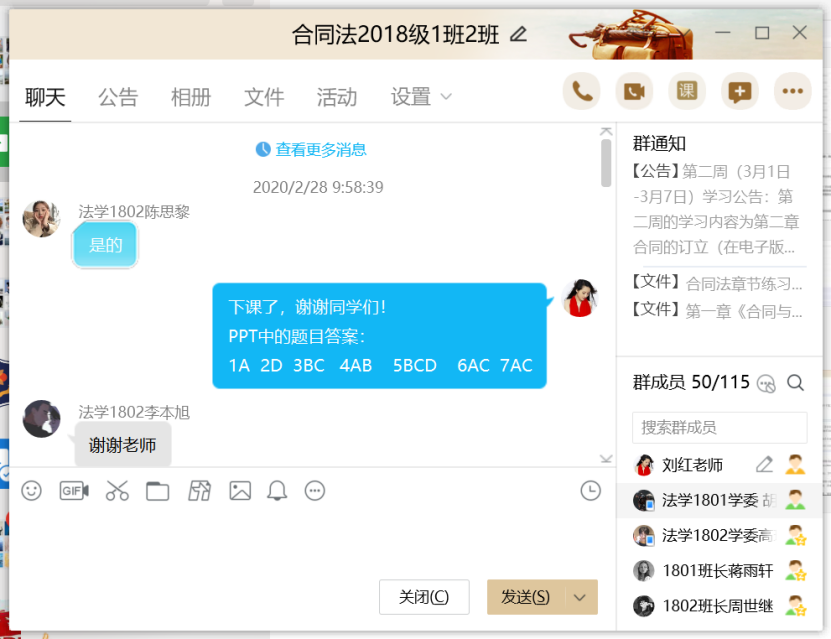Click sender name 法学1802李本旭

[x=134, y=412]
